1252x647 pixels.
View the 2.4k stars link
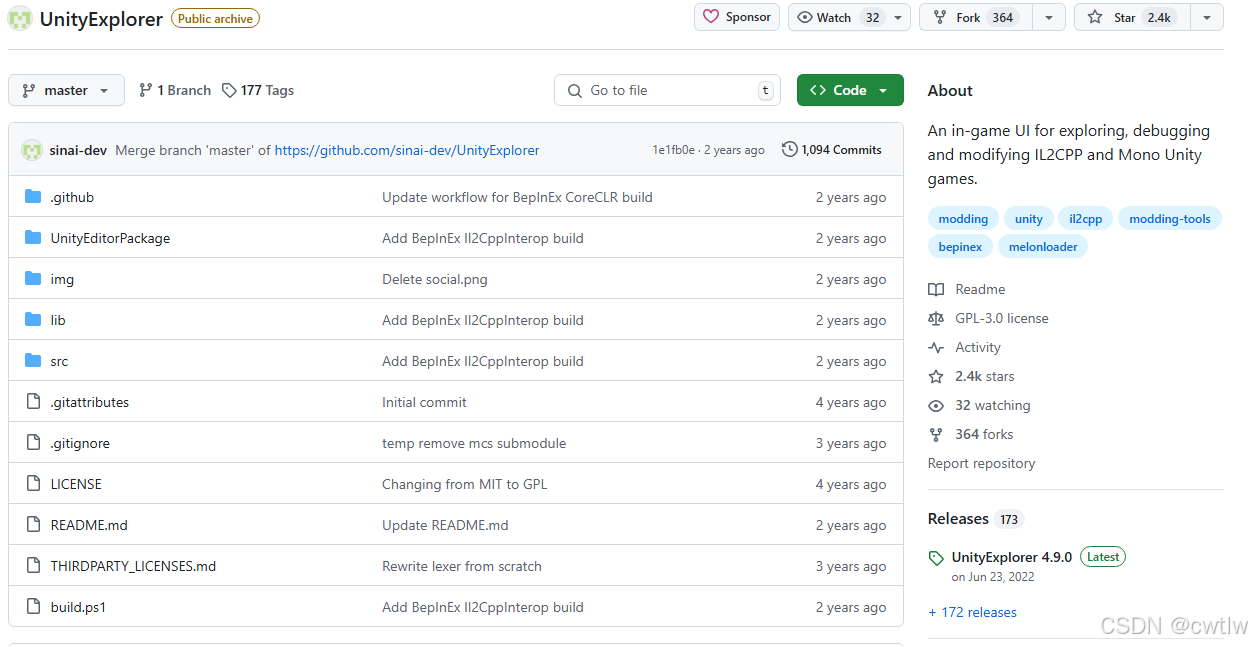(x=971, y=376)
